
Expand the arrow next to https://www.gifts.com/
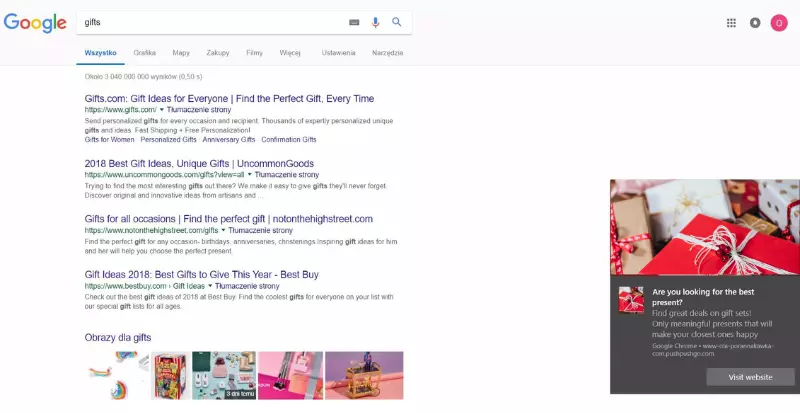tap(162, 110)
